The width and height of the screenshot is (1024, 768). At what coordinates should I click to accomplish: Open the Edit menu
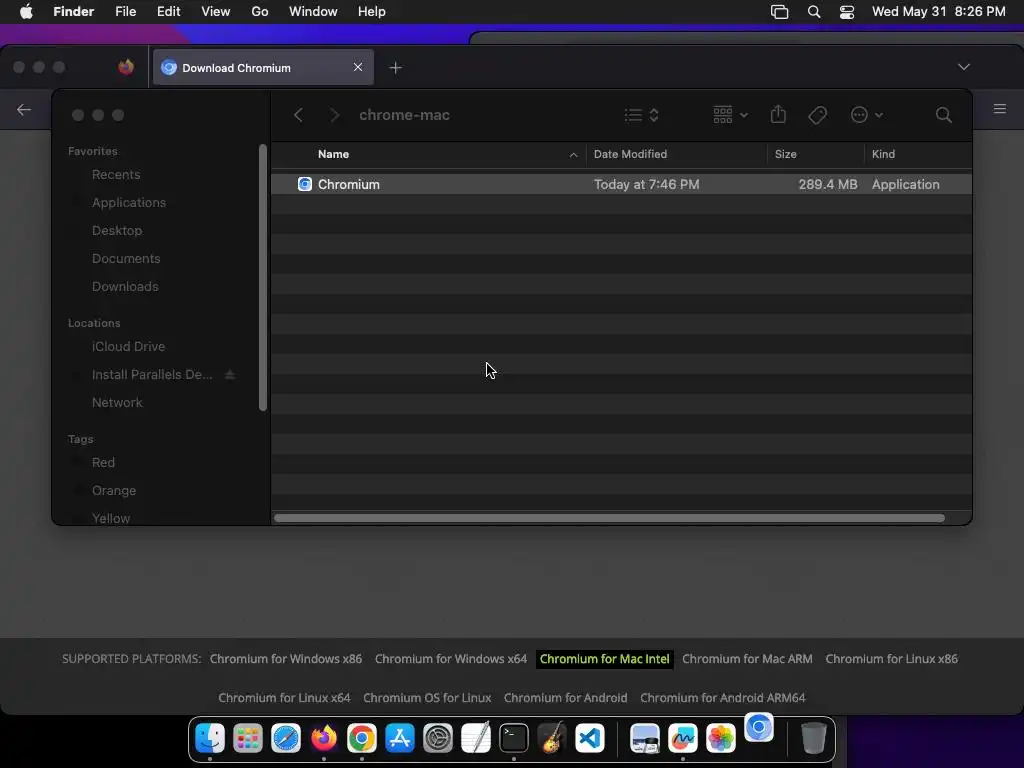(x=168, y=12)
